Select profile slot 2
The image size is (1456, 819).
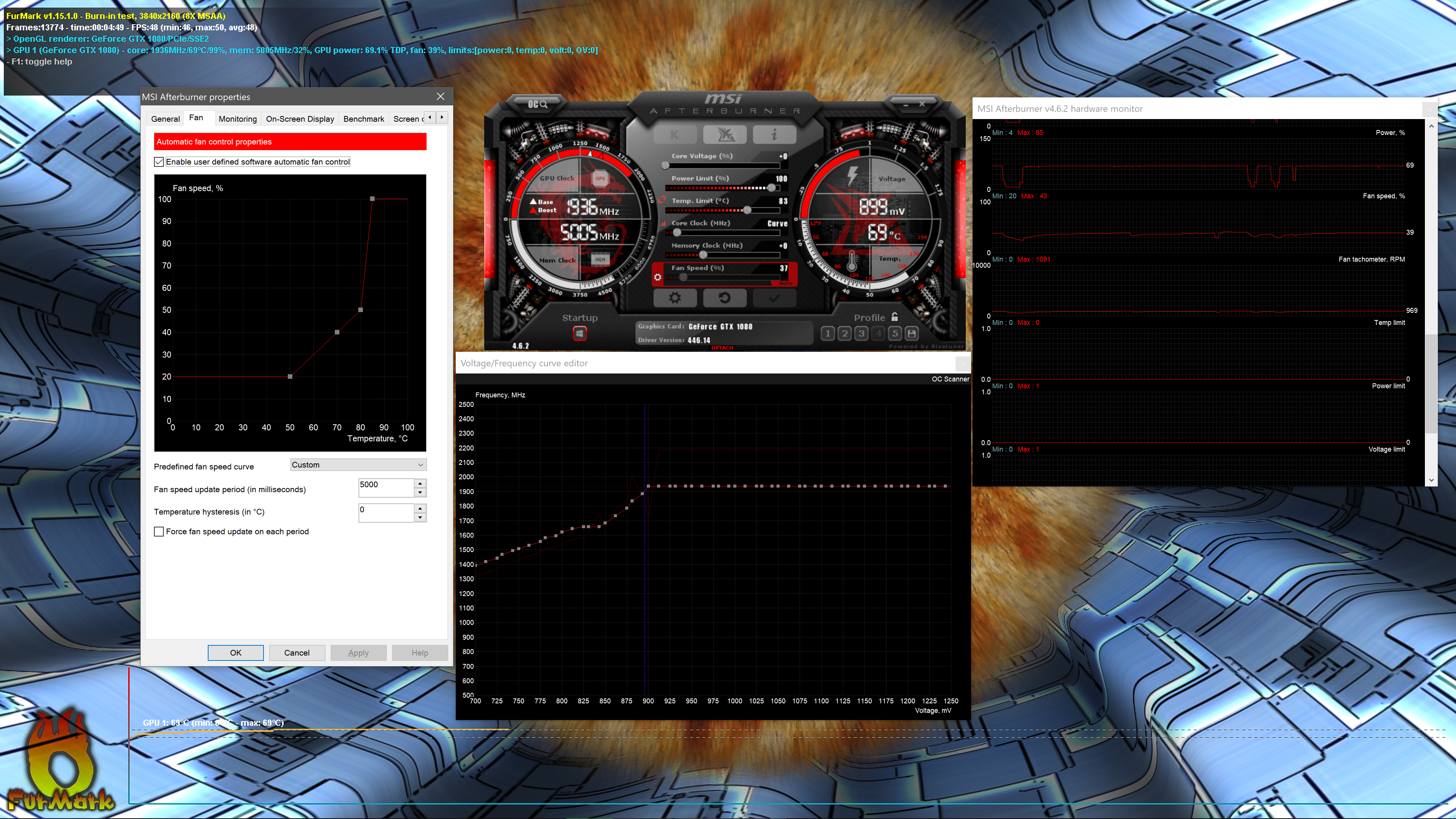(845, 334)
